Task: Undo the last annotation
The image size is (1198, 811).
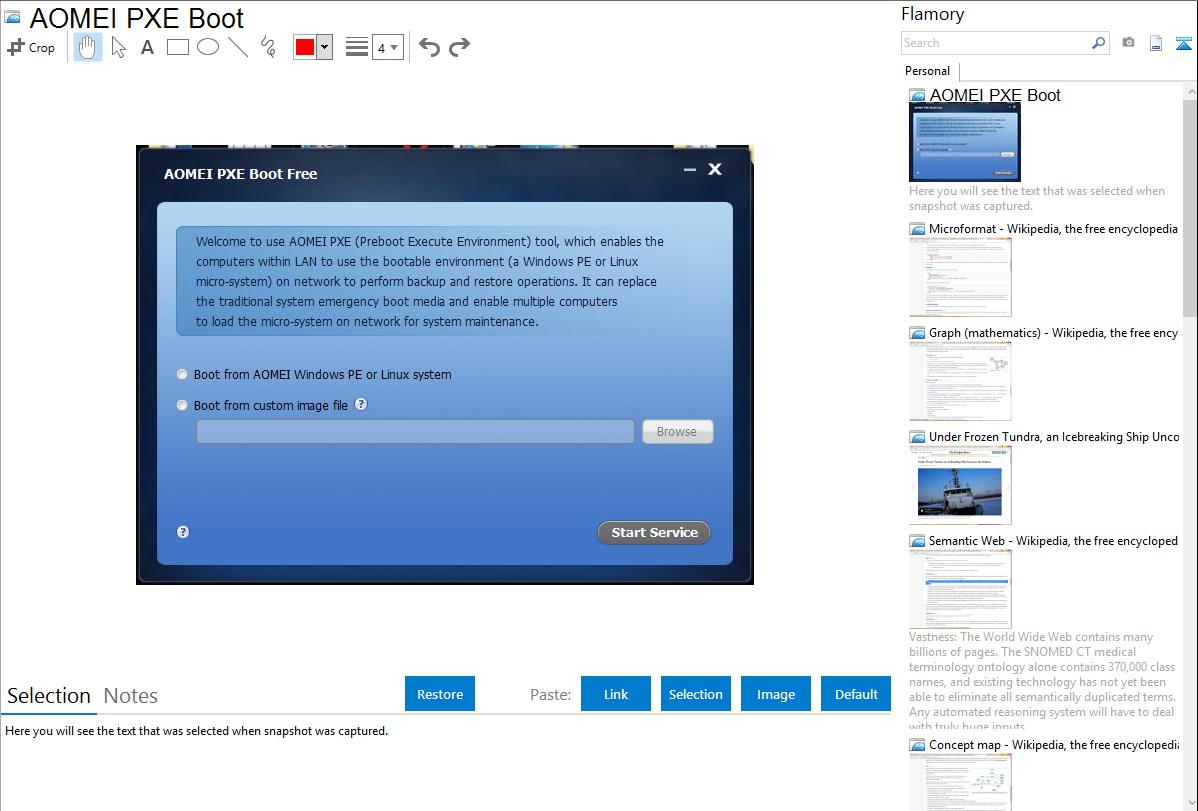Action: coord(429,47)
